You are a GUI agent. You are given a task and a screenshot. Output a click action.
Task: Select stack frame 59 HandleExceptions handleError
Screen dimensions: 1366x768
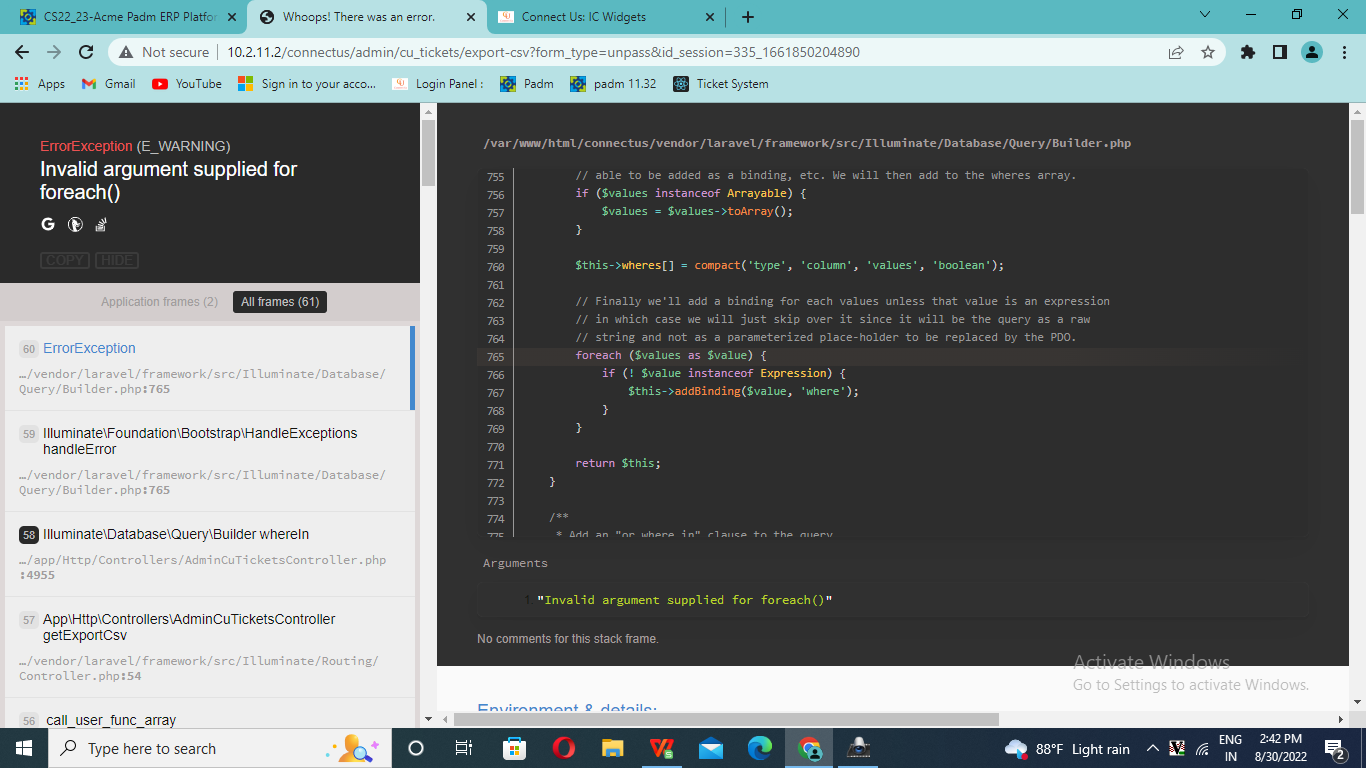209,461
